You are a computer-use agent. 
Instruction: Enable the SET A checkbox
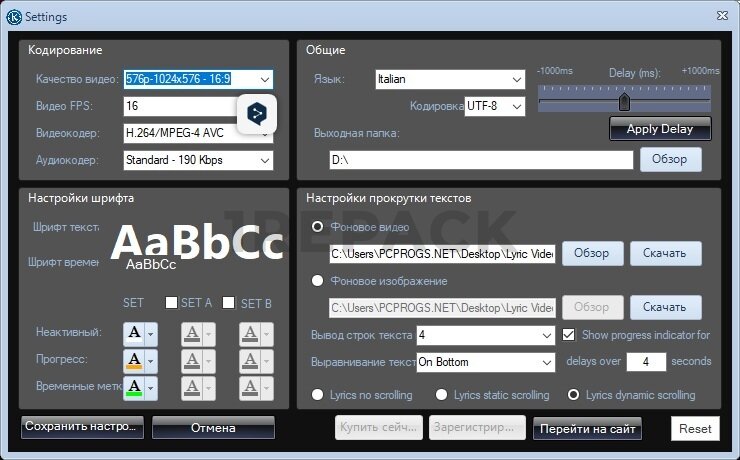click(171, 303)
